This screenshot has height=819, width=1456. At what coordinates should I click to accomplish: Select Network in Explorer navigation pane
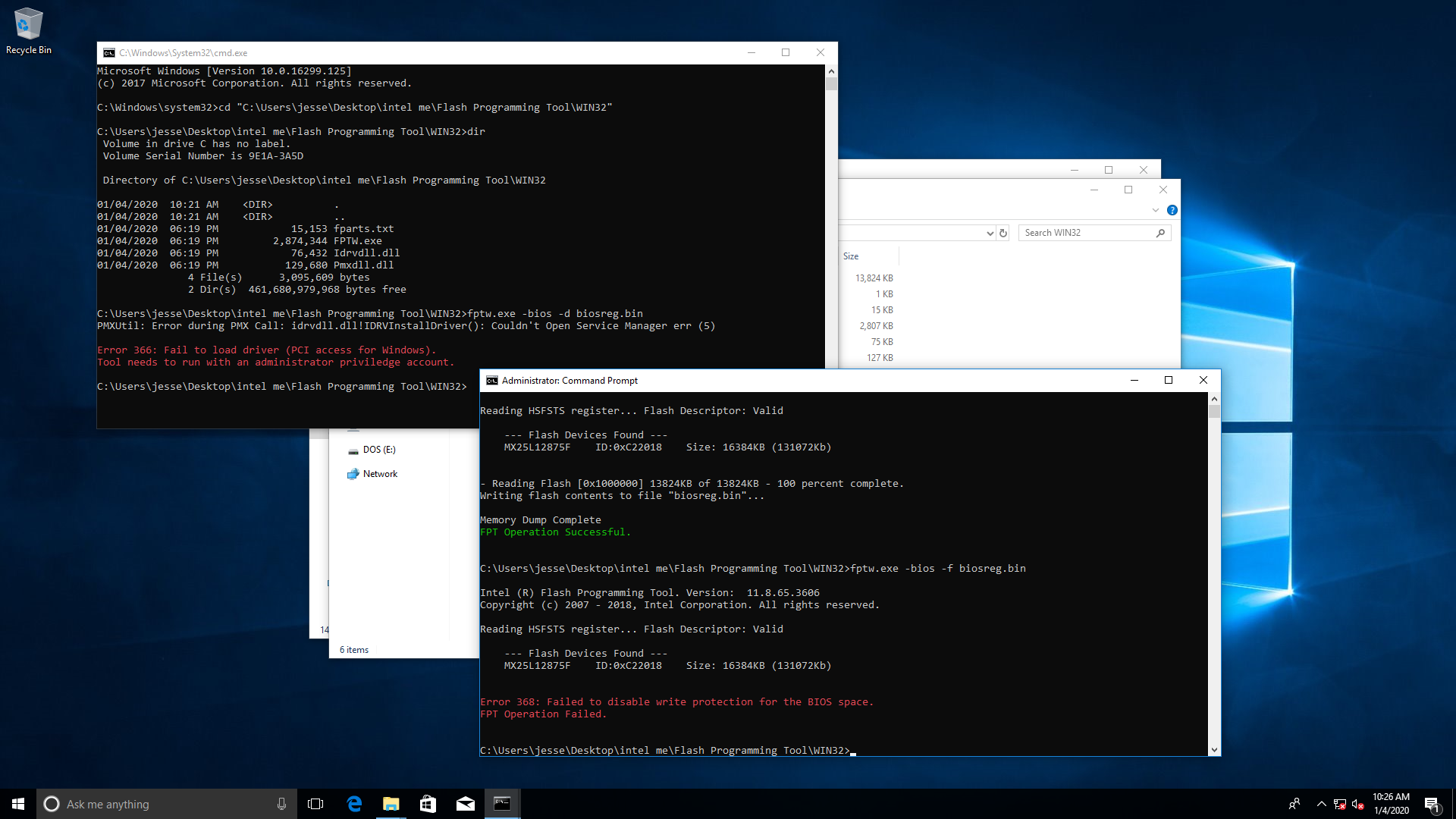click(372, 474)
